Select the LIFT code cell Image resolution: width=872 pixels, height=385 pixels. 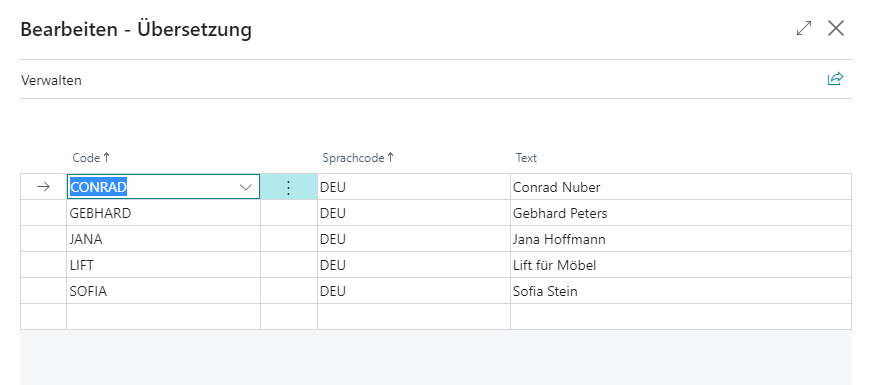click(164, 265)
